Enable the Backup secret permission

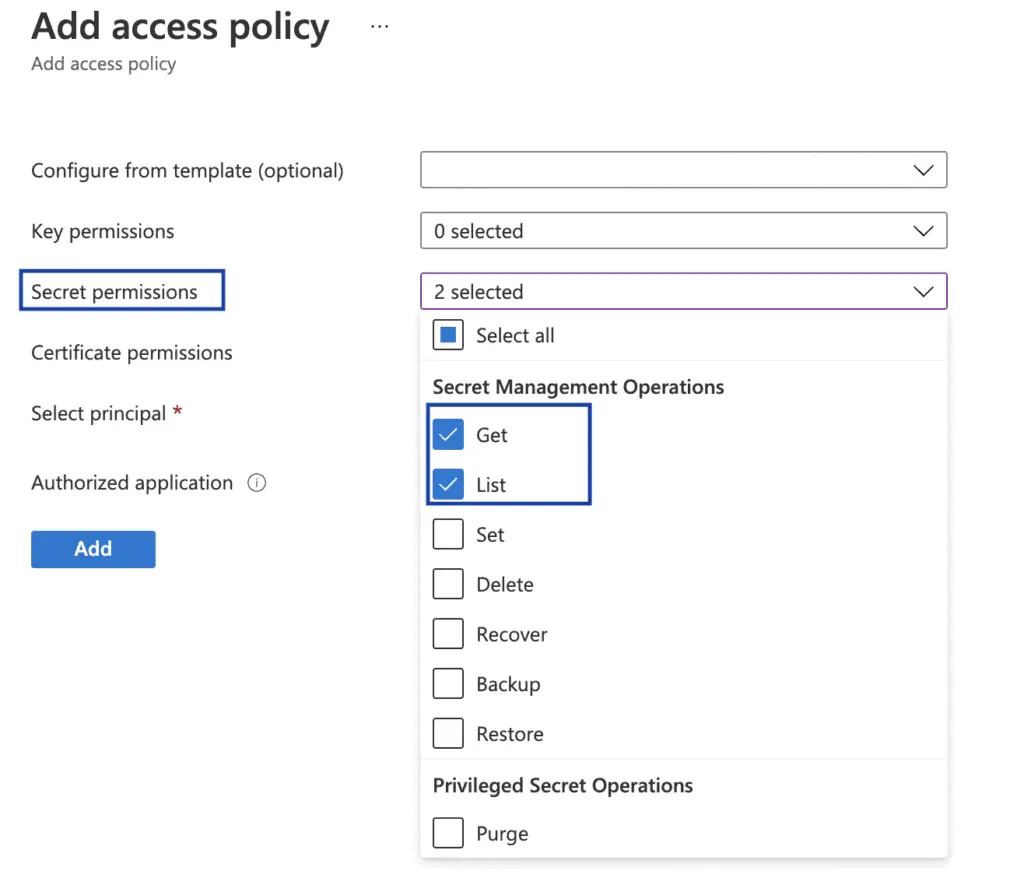[x=448, y=684]
